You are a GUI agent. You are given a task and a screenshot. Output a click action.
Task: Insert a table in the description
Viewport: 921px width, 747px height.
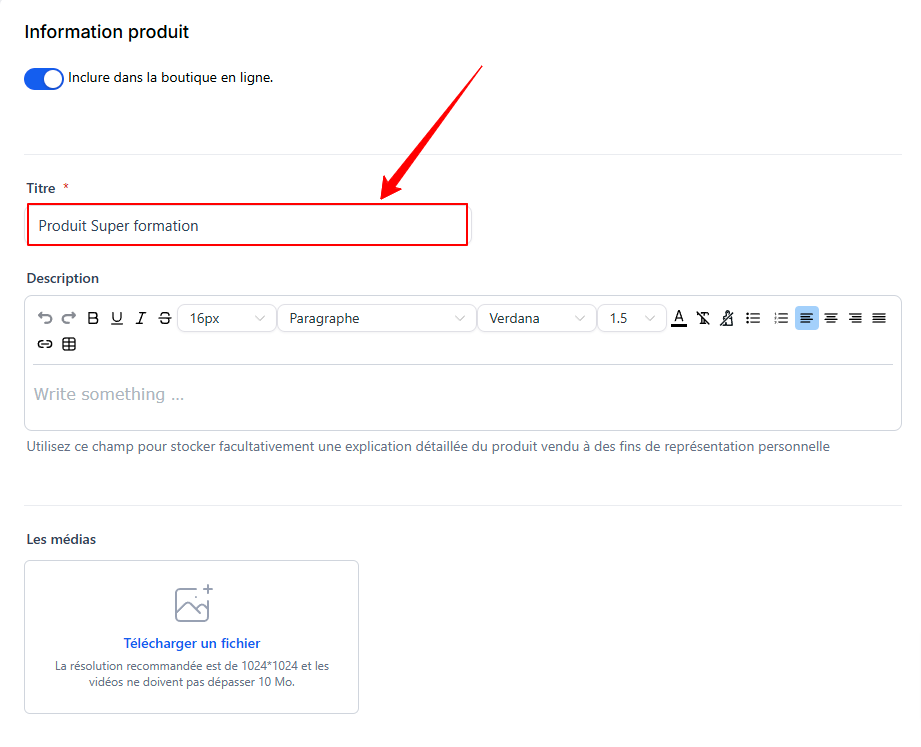(x=69, y=344)
